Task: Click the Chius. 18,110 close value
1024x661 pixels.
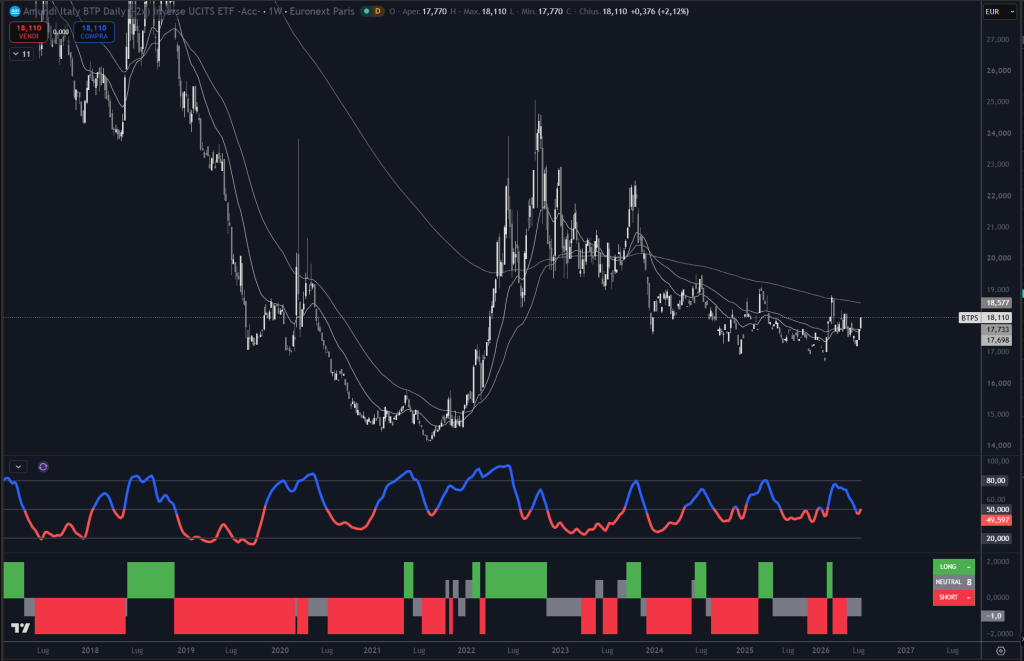Action: point(603,11)
